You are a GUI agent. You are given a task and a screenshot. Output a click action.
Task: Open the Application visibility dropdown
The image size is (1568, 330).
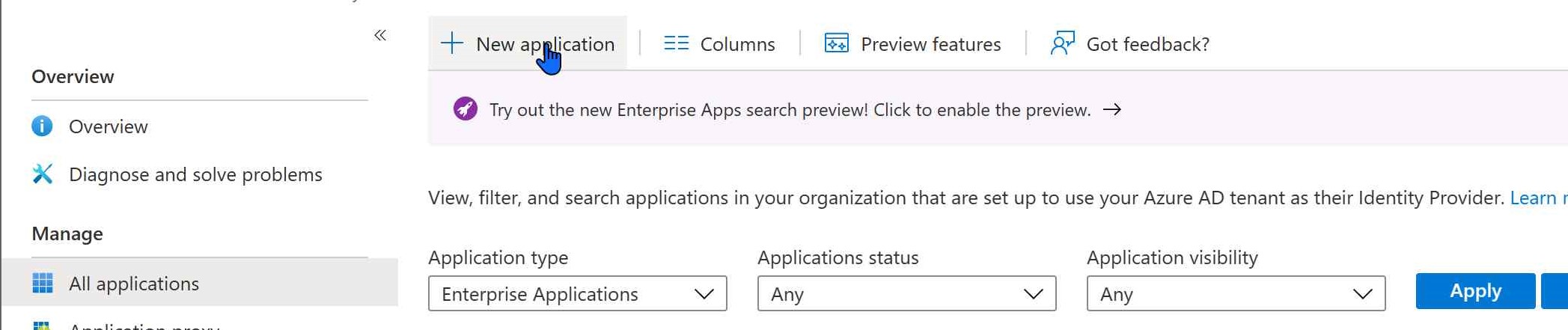1236,293
